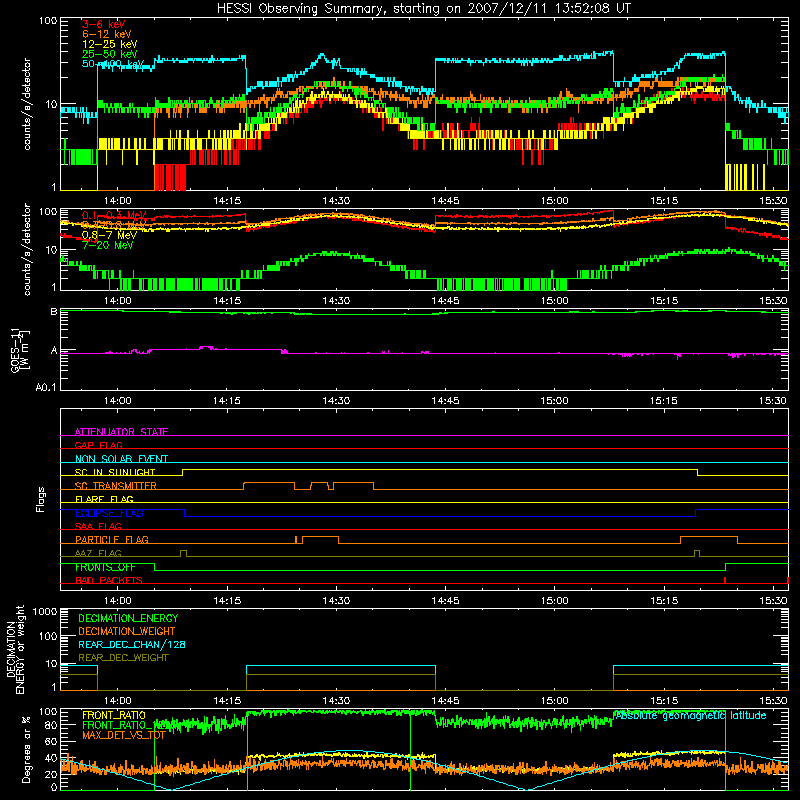Click counts/s/detector axis title of top panel
Screen dimensions: 800x800
click(27, 104)
